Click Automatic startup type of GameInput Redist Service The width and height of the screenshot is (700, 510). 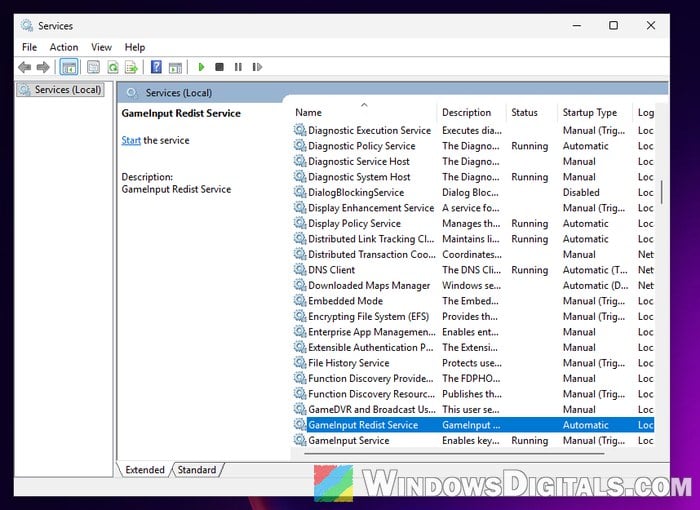click(585, 425)
